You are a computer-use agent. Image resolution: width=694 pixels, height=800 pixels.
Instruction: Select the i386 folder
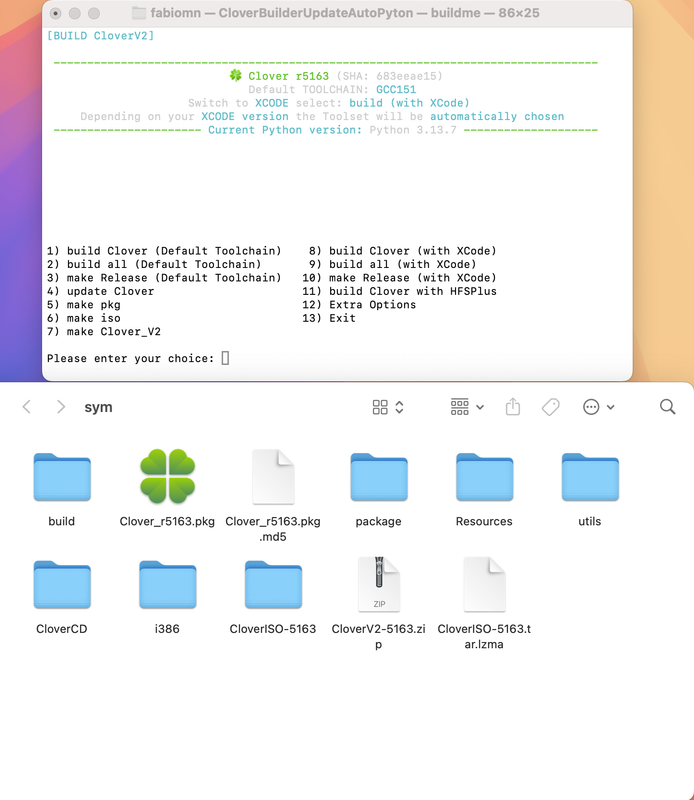(x=167, y=585)
